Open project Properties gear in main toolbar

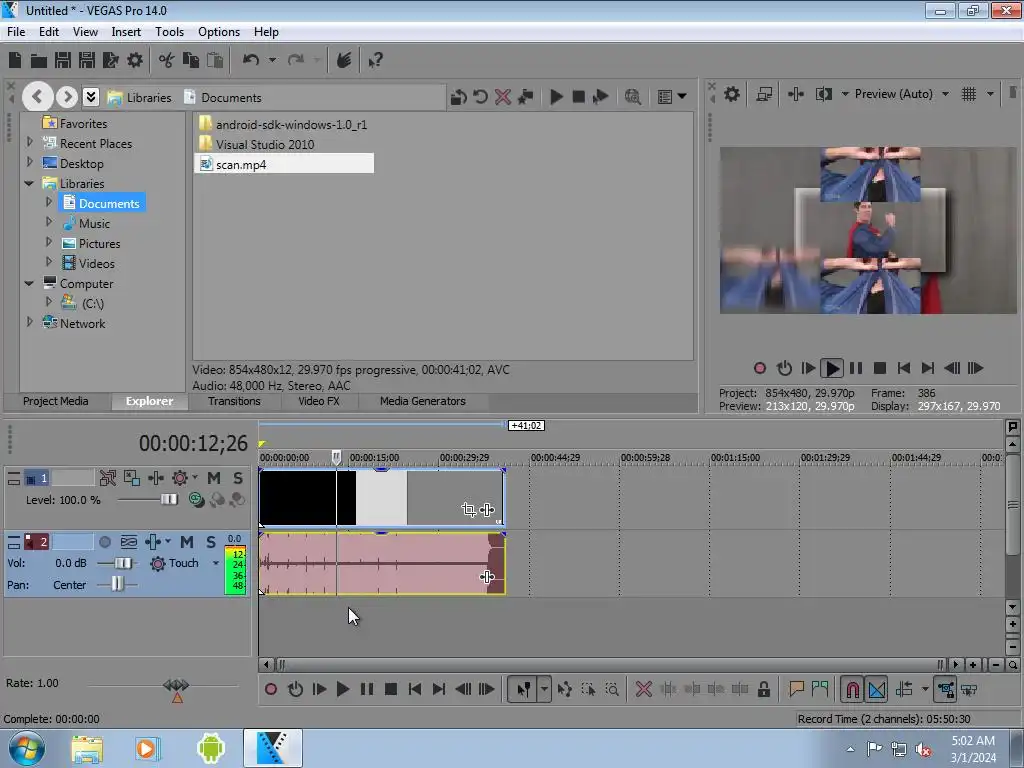(135, 61)
